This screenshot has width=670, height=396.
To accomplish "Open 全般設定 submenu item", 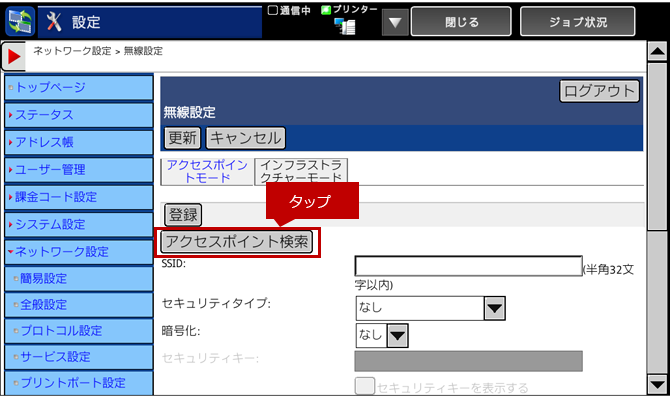I will pyautogui.click(x=79, y=305).
